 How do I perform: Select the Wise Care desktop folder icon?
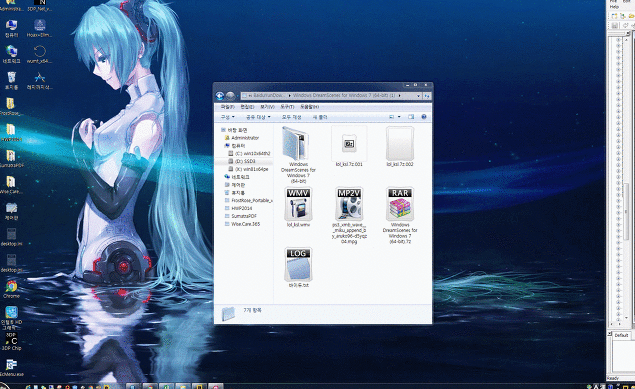pyautogui.click(x=11, y=185)
